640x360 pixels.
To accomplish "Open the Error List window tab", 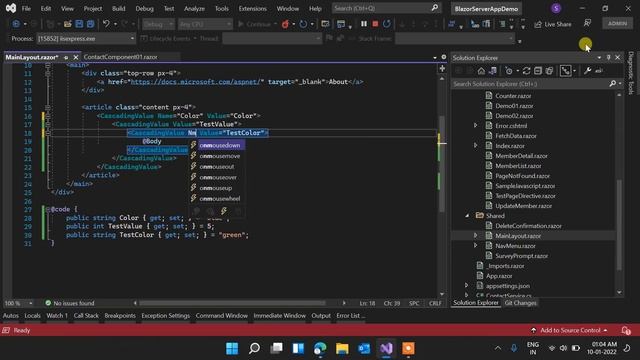I will (x=351, y=316).
